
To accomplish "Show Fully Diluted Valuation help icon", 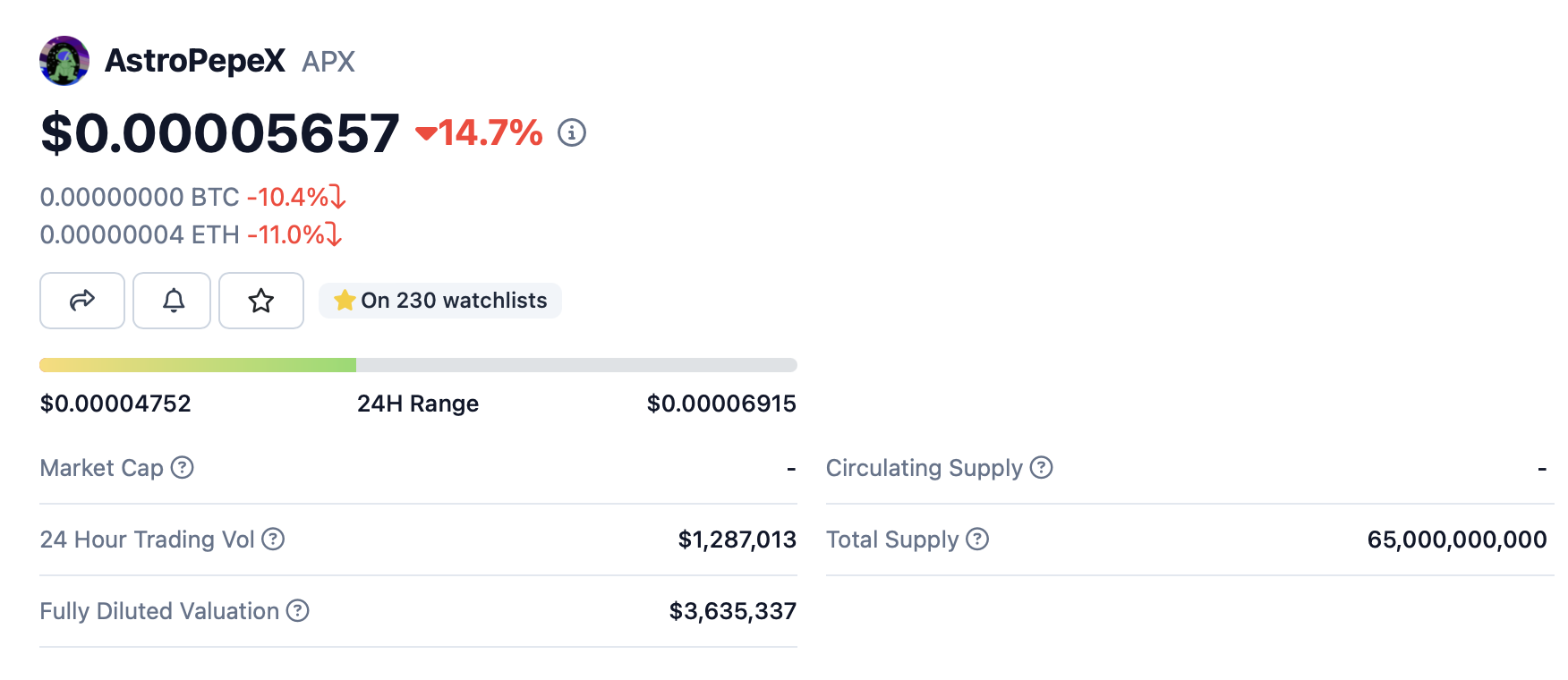I will (x=298, y=611).
